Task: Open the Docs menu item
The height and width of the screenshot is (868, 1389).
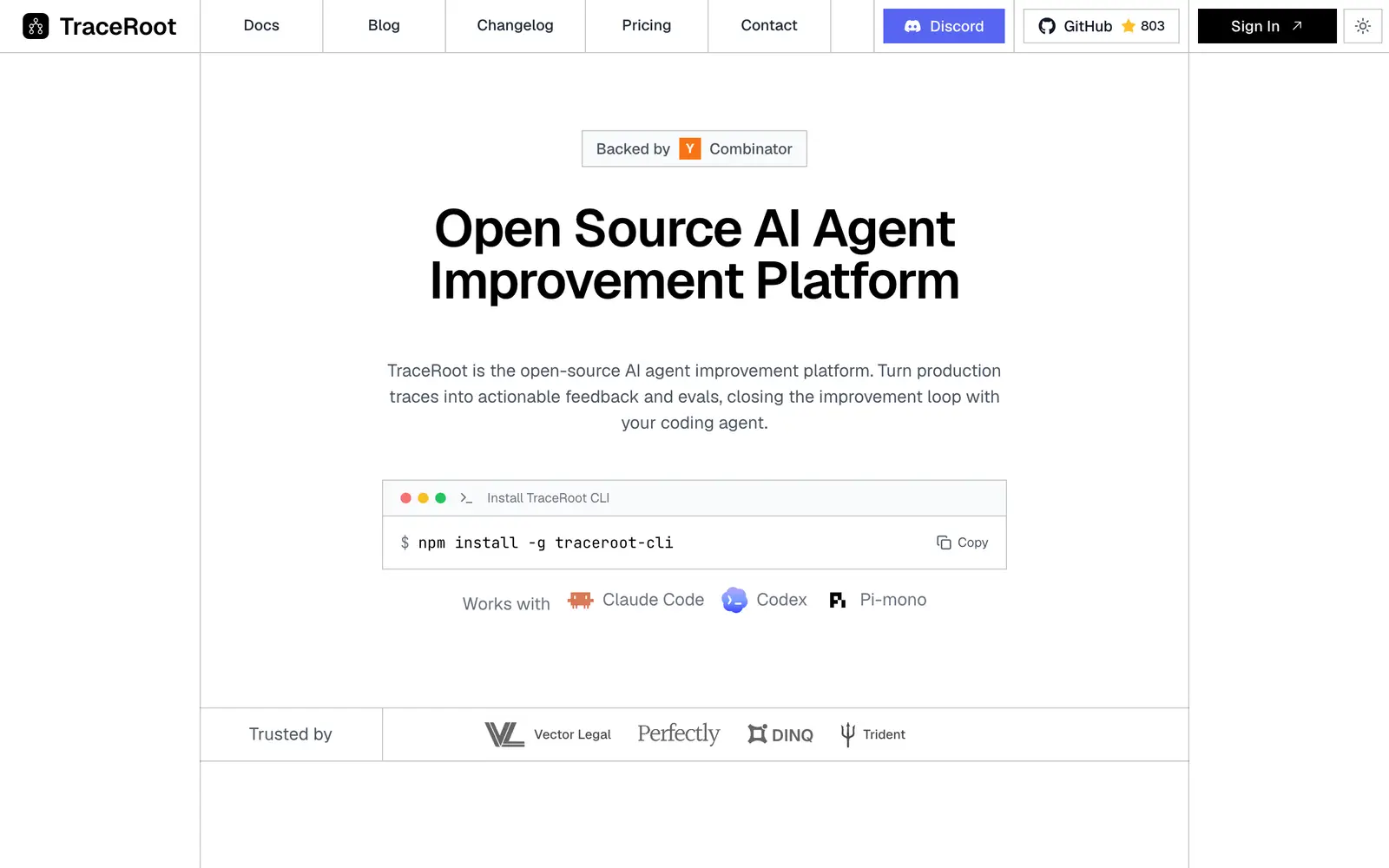Action: (x=261, y=26)
